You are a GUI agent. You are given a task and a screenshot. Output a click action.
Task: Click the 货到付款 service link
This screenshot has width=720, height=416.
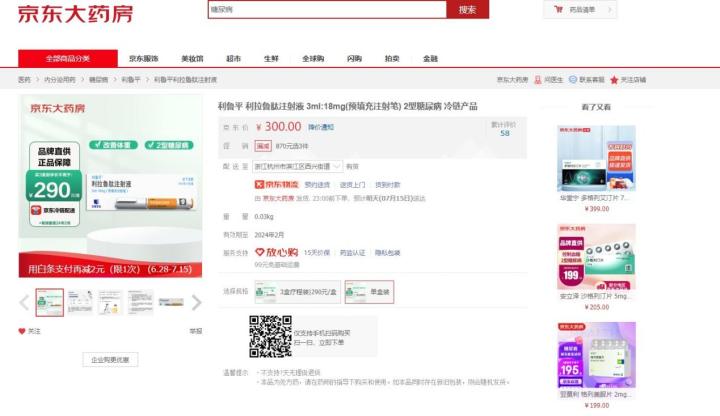(388, 185)
